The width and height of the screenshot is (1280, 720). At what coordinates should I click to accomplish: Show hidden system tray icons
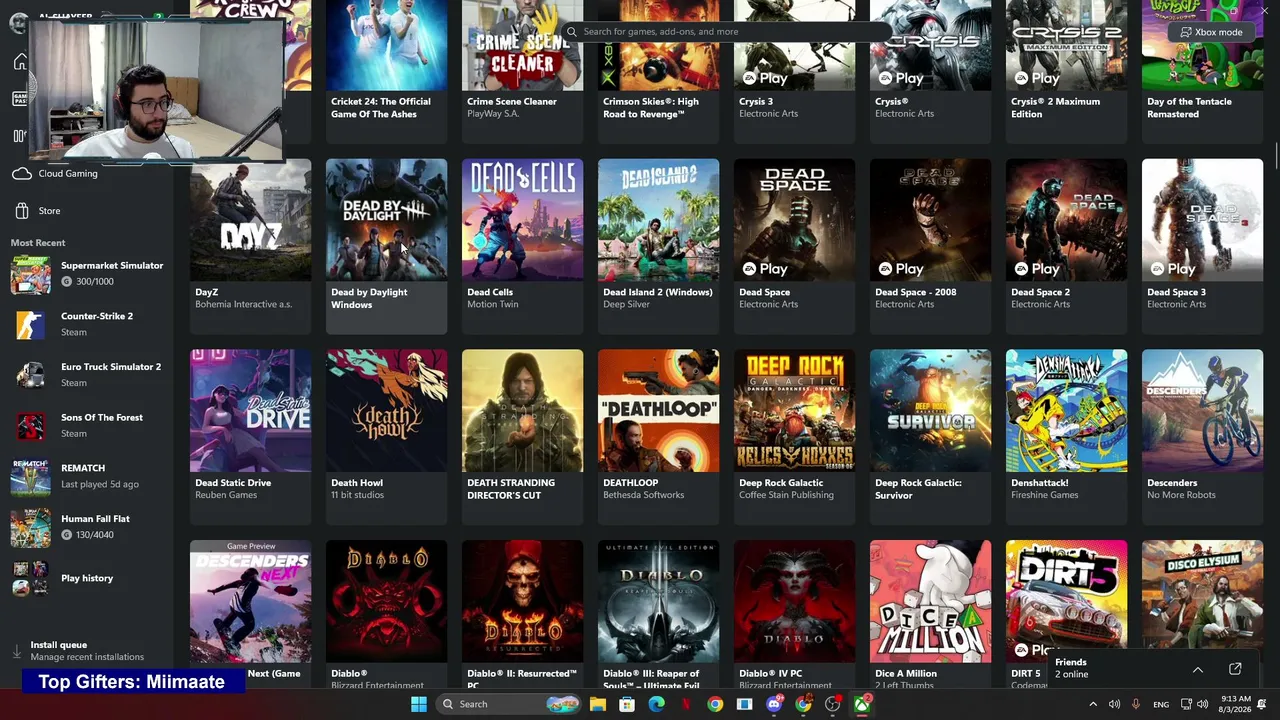point(1092,704)
